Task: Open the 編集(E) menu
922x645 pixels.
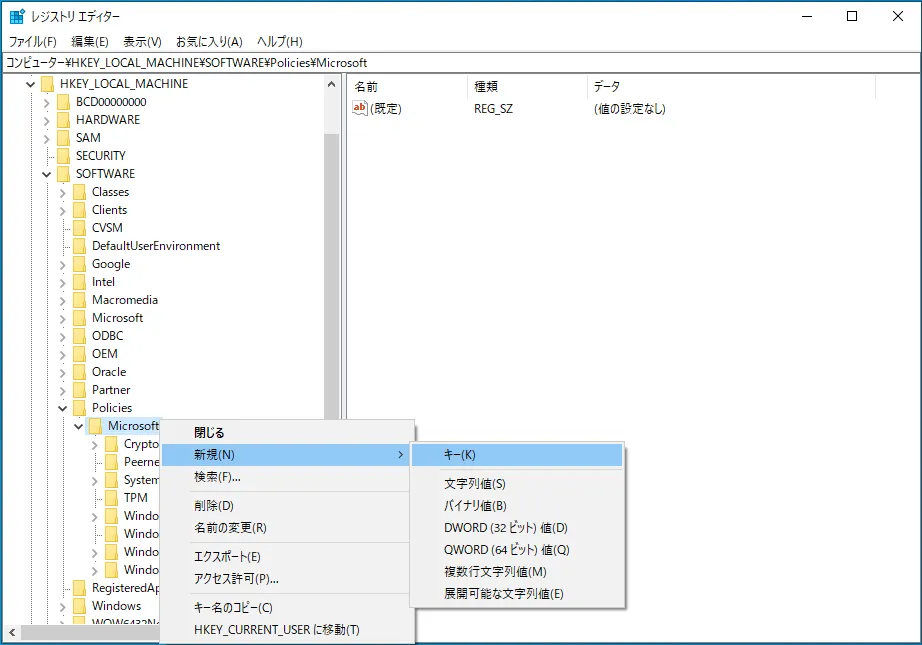Action: pyautogui.click(x=90, y=42)
